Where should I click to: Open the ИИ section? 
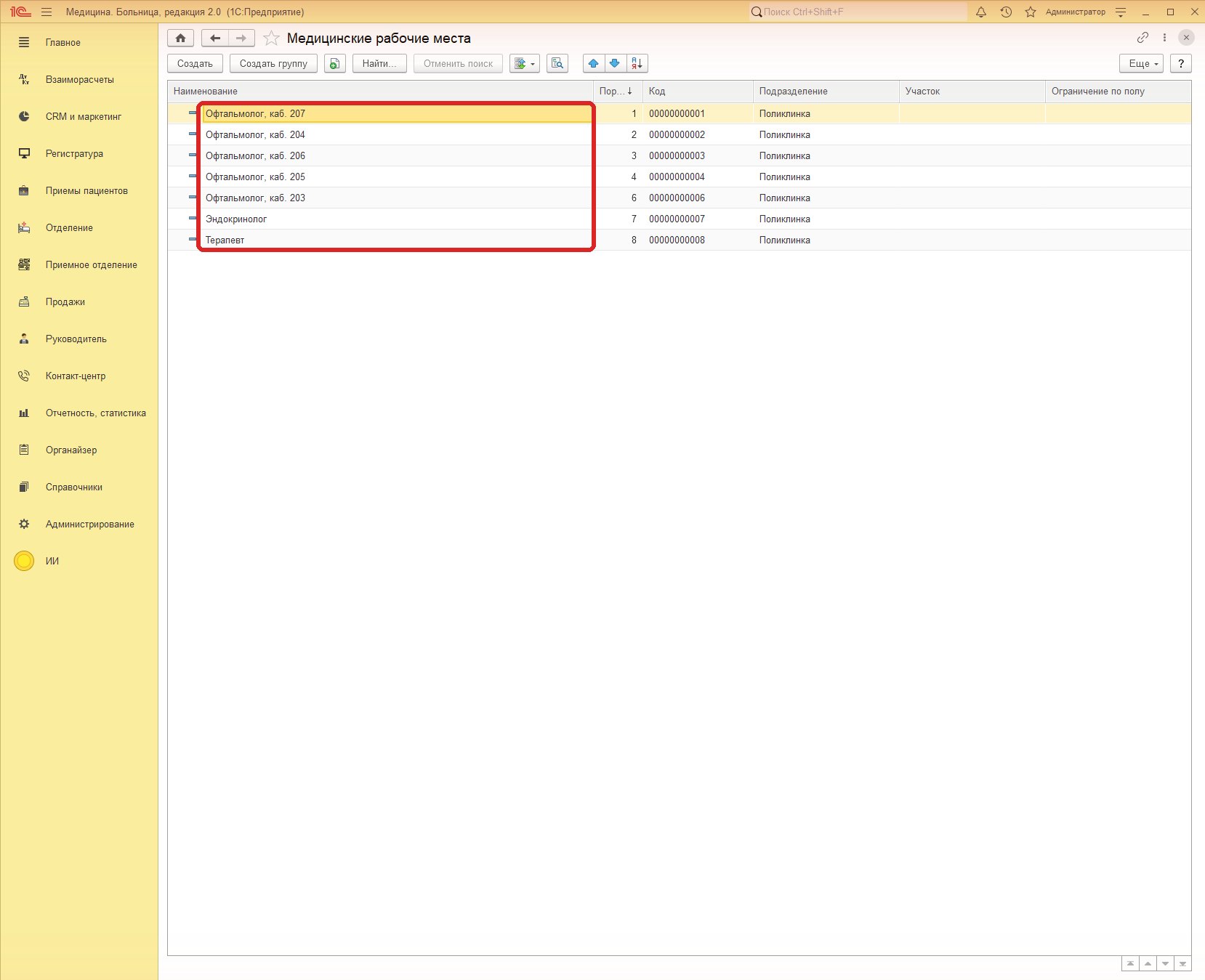click(x=79, y=562)
